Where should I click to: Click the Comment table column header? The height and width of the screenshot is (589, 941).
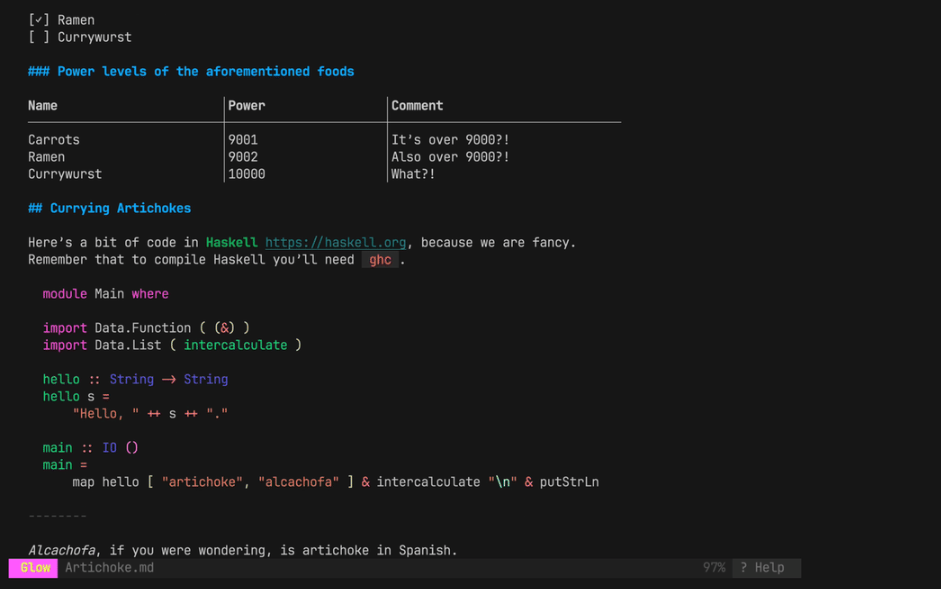tap(417, 105)
